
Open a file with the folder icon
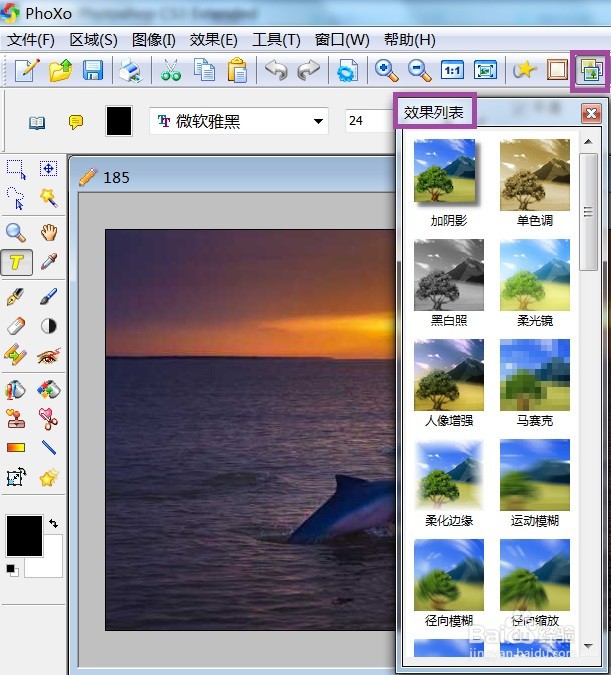click(60, 70)
